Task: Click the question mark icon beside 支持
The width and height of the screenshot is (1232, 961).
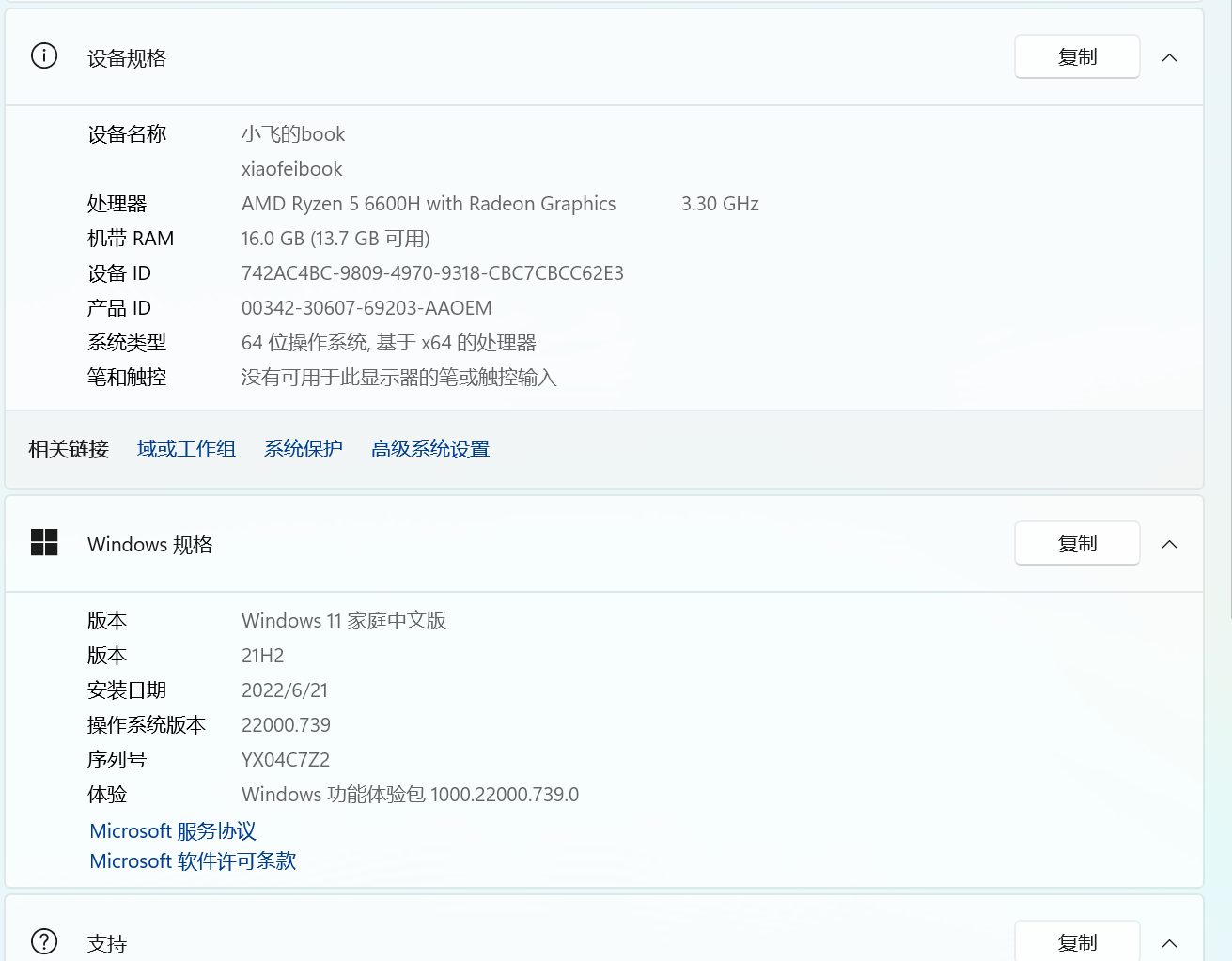Action: (44, 941)
